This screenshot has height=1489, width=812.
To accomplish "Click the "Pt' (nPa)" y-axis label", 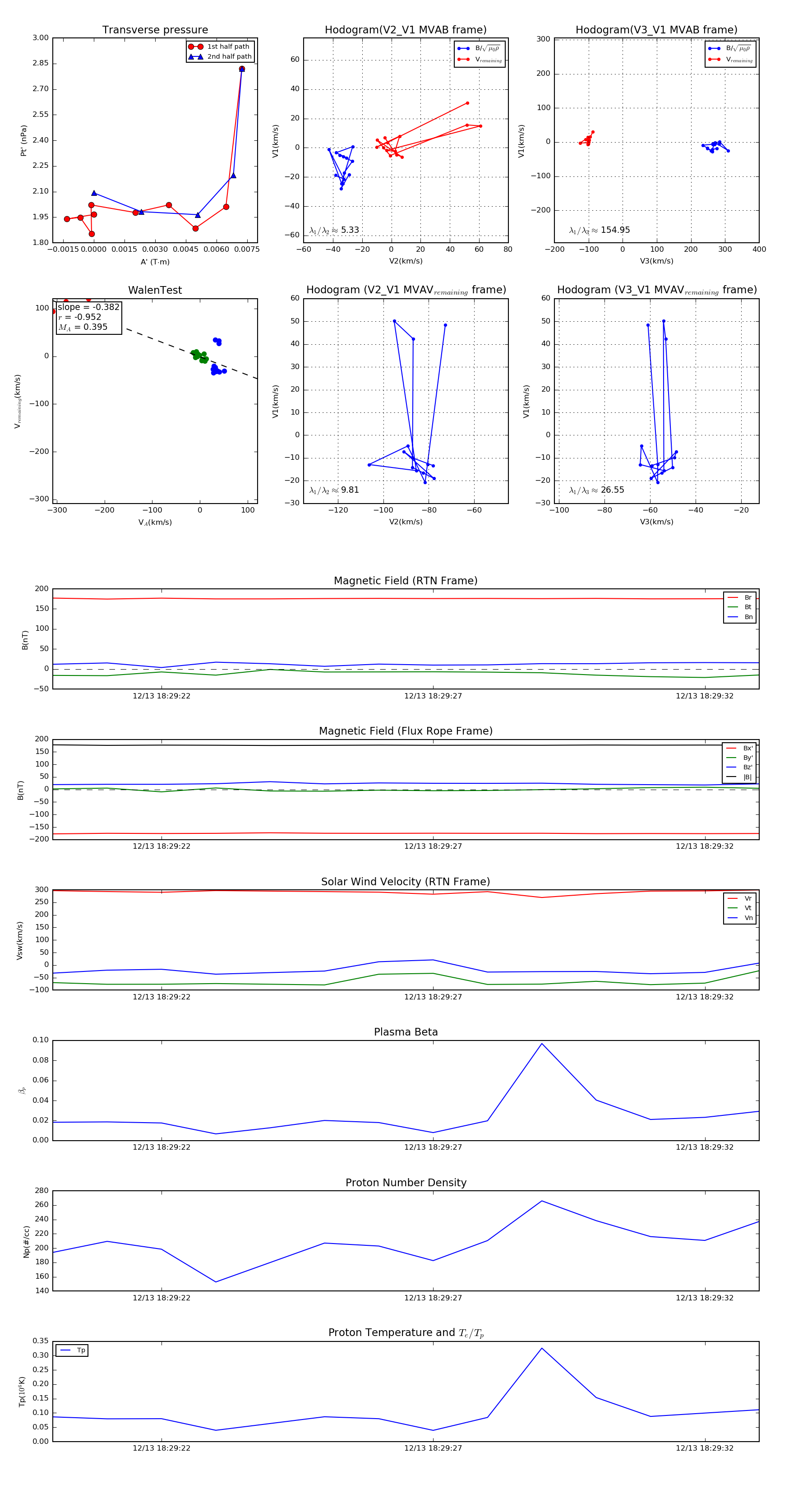I will click(x=24, y=140).
